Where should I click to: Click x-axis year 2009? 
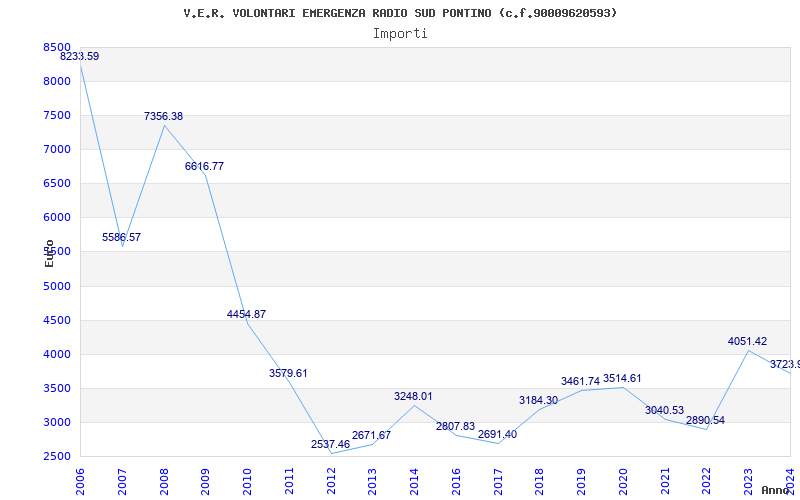tap(206, 482)
